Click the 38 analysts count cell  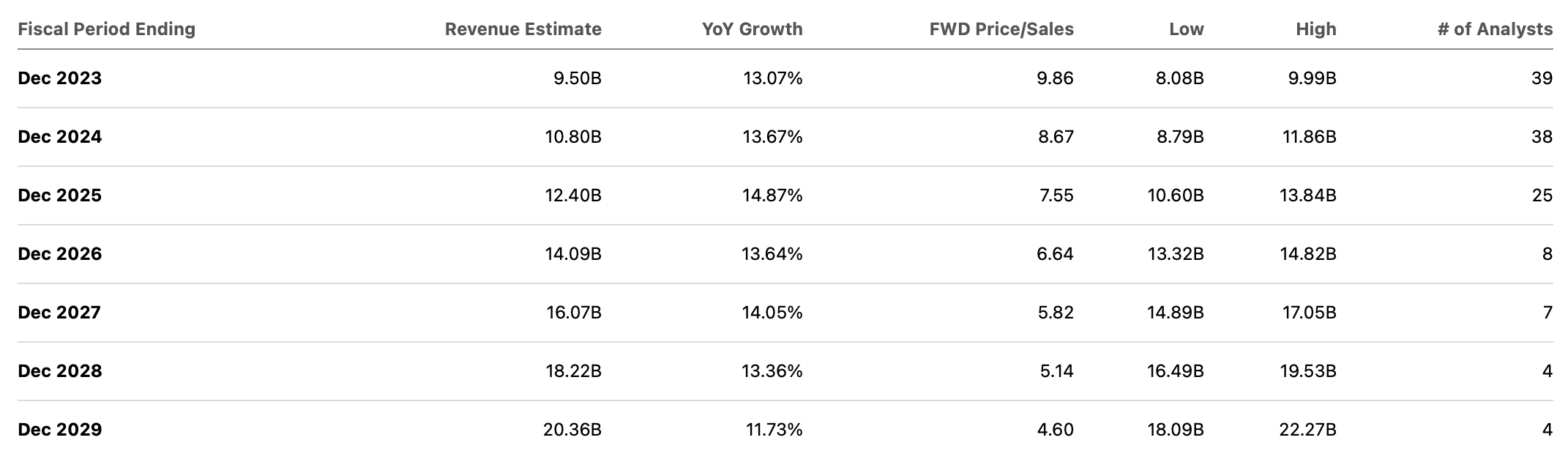pyautogui.click(x=1542, y=137)
